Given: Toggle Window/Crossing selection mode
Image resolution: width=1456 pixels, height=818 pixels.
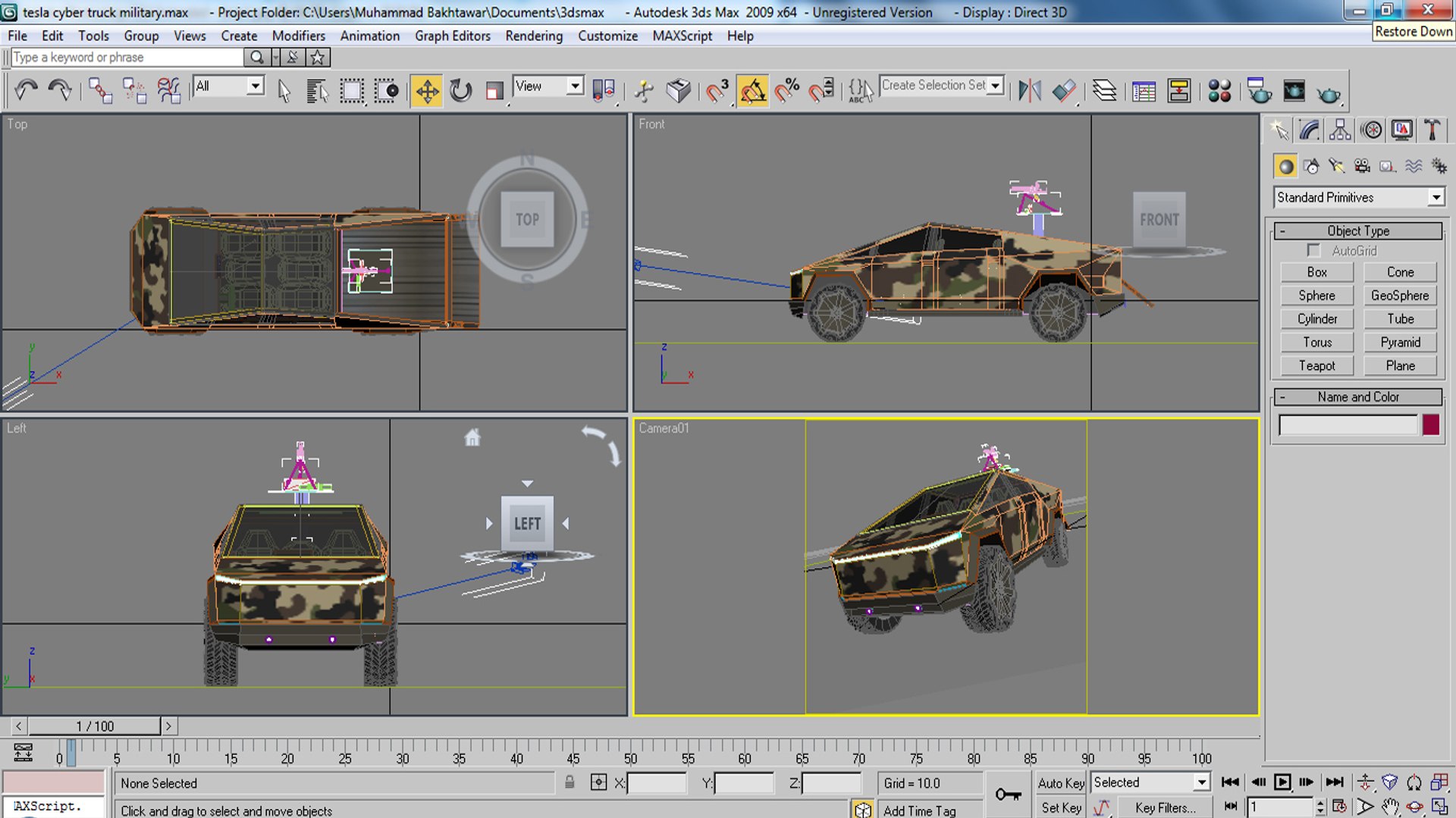Looking at the screenshot, I should (387, 90).
